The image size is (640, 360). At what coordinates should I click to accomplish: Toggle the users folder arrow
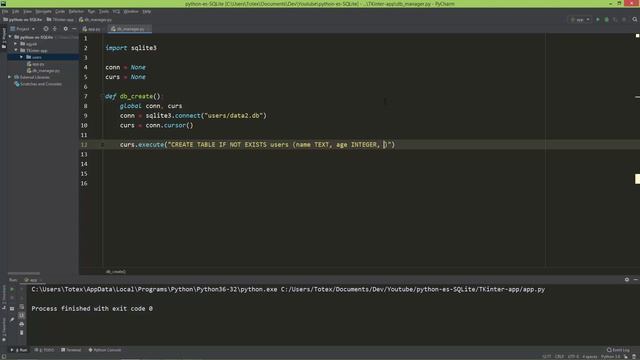tap(22, 57)
